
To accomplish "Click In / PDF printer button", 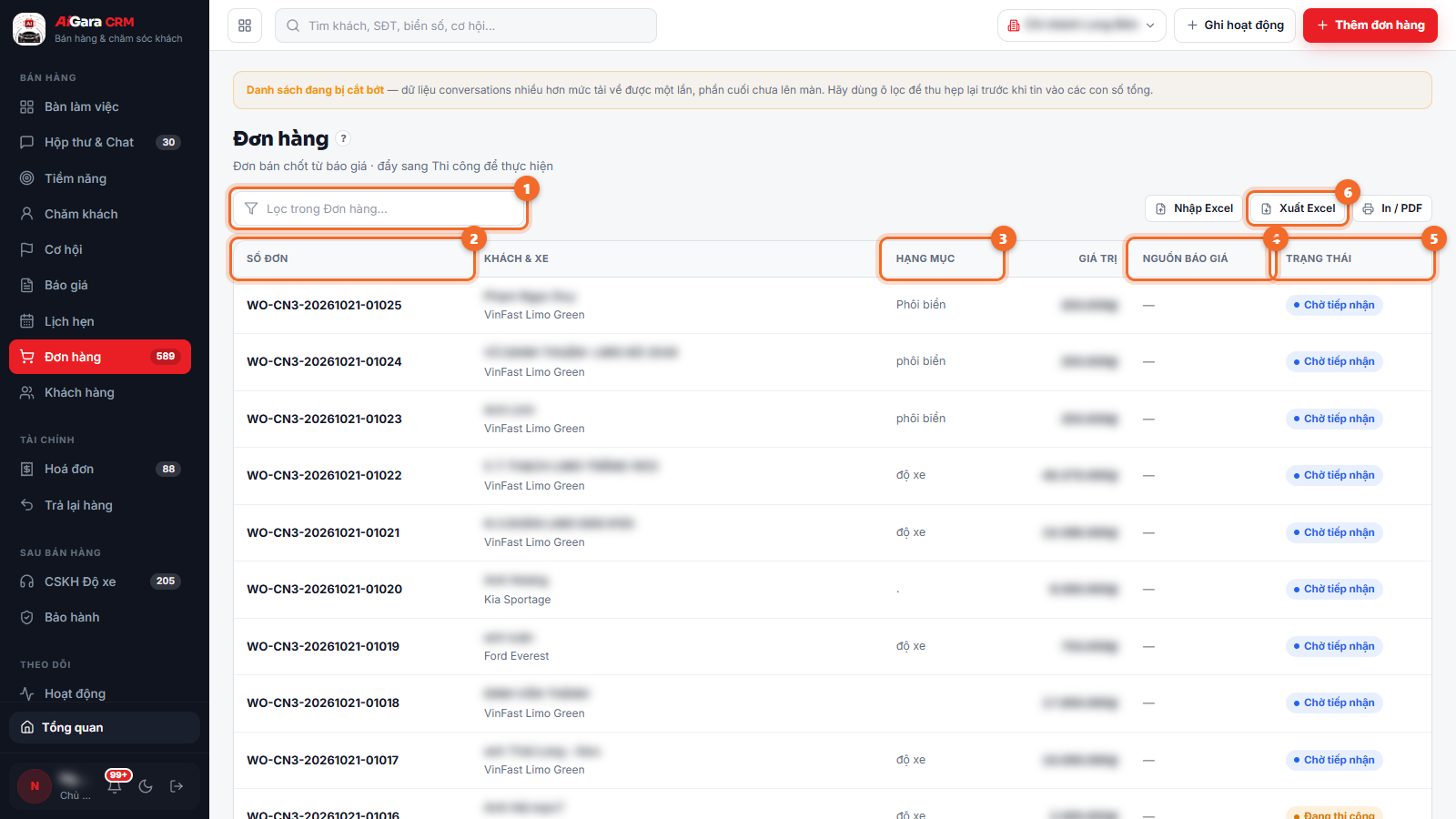I will click(1392, 208).
